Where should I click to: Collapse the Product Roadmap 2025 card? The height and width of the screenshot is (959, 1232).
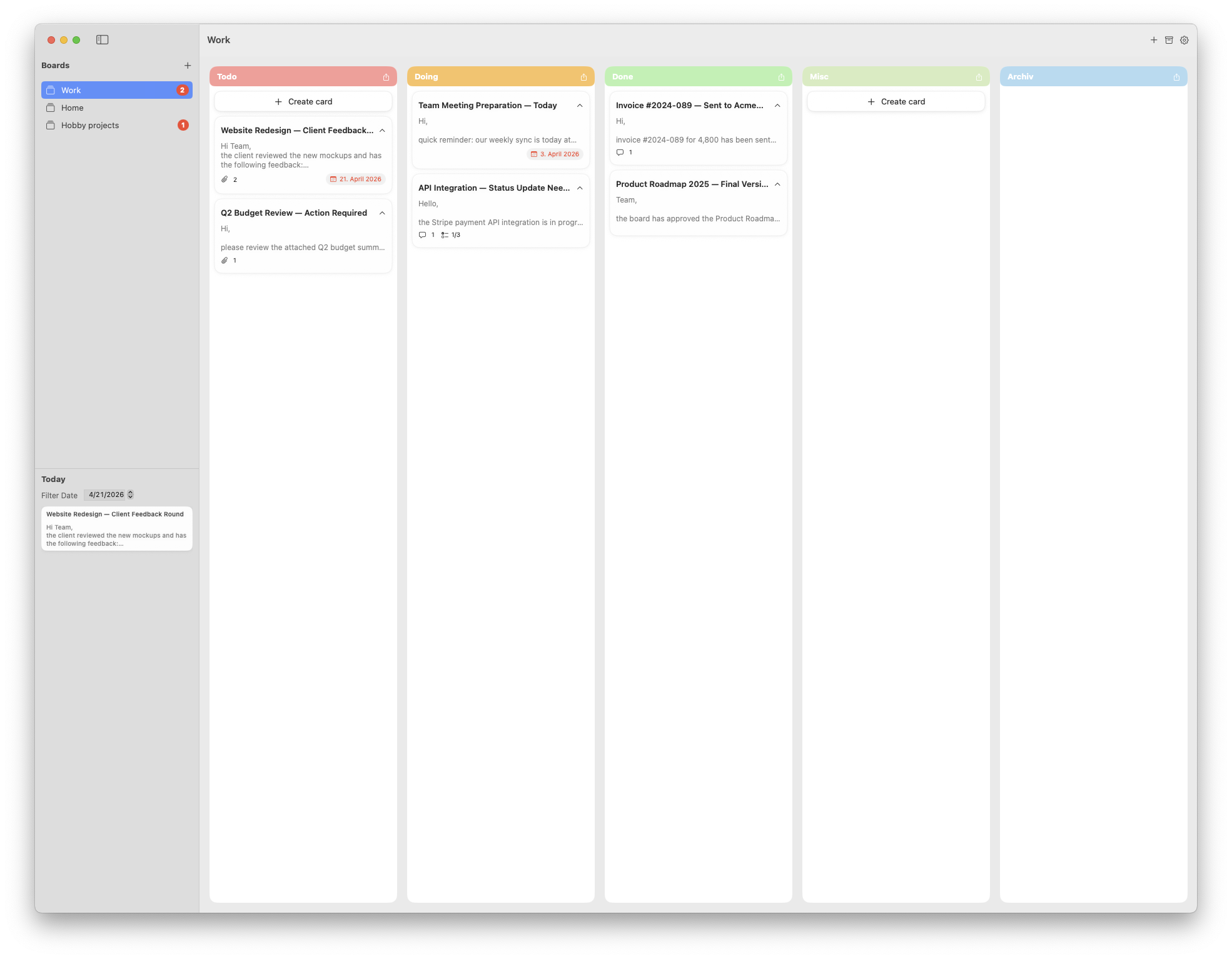click(777, 184)
